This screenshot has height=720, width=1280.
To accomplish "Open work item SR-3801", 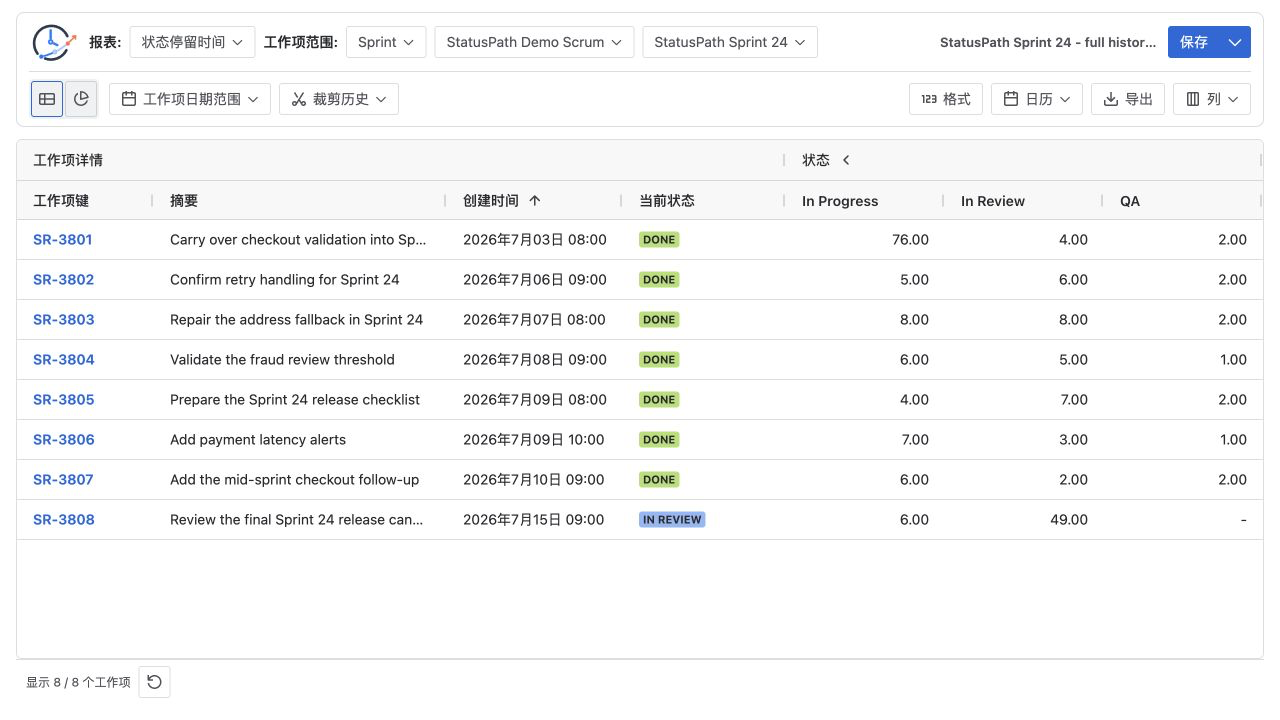I will 63,240.
